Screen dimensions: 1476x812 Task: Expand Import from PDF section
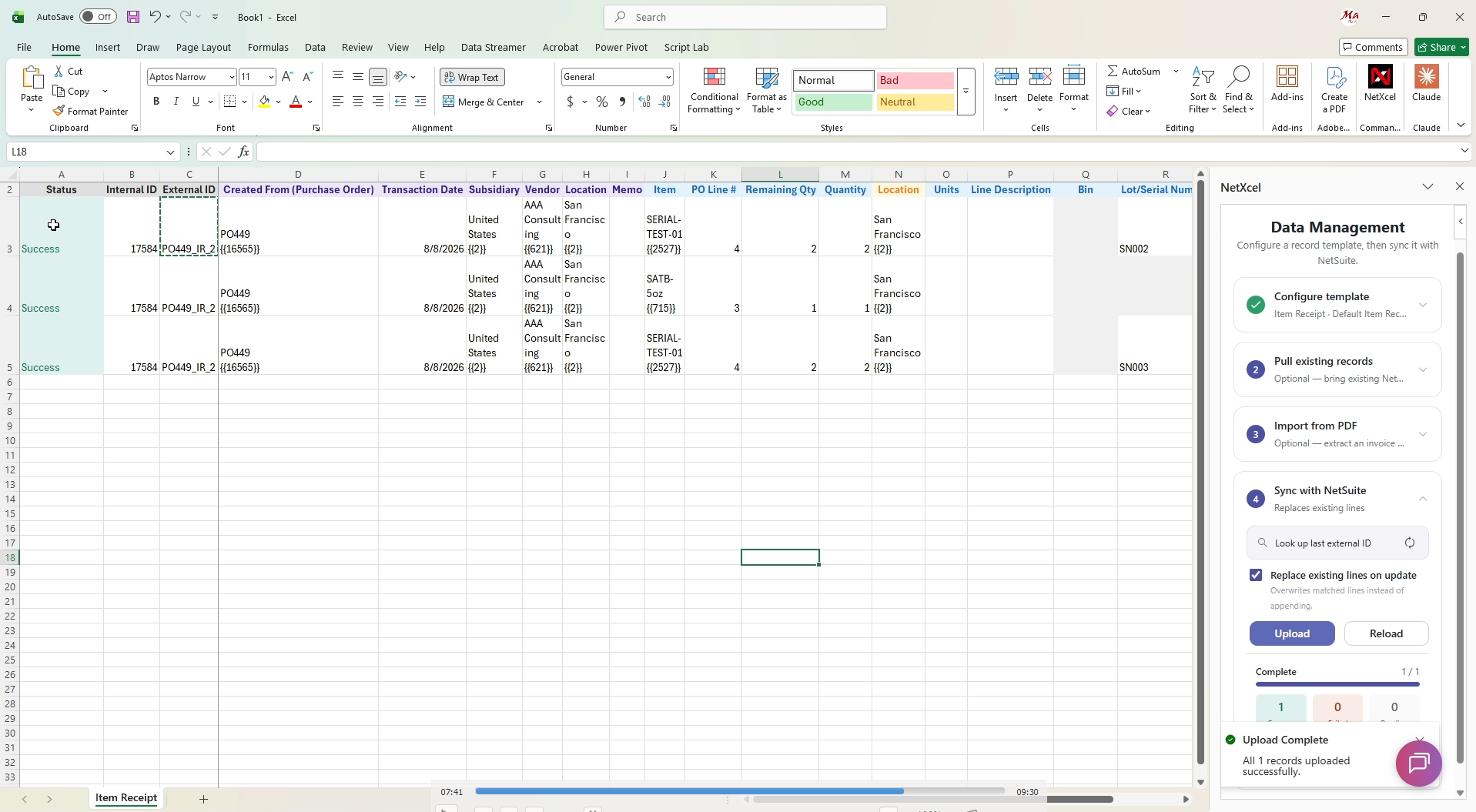tap(1422, 434)
